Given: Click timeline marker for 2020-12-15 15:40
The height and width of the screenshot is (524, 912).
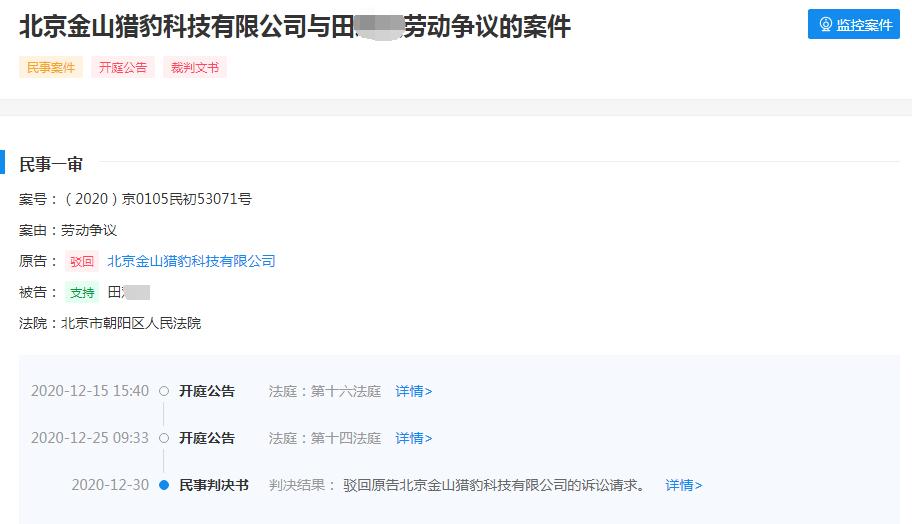Looking at the screenshot, I should coord(164,391).
